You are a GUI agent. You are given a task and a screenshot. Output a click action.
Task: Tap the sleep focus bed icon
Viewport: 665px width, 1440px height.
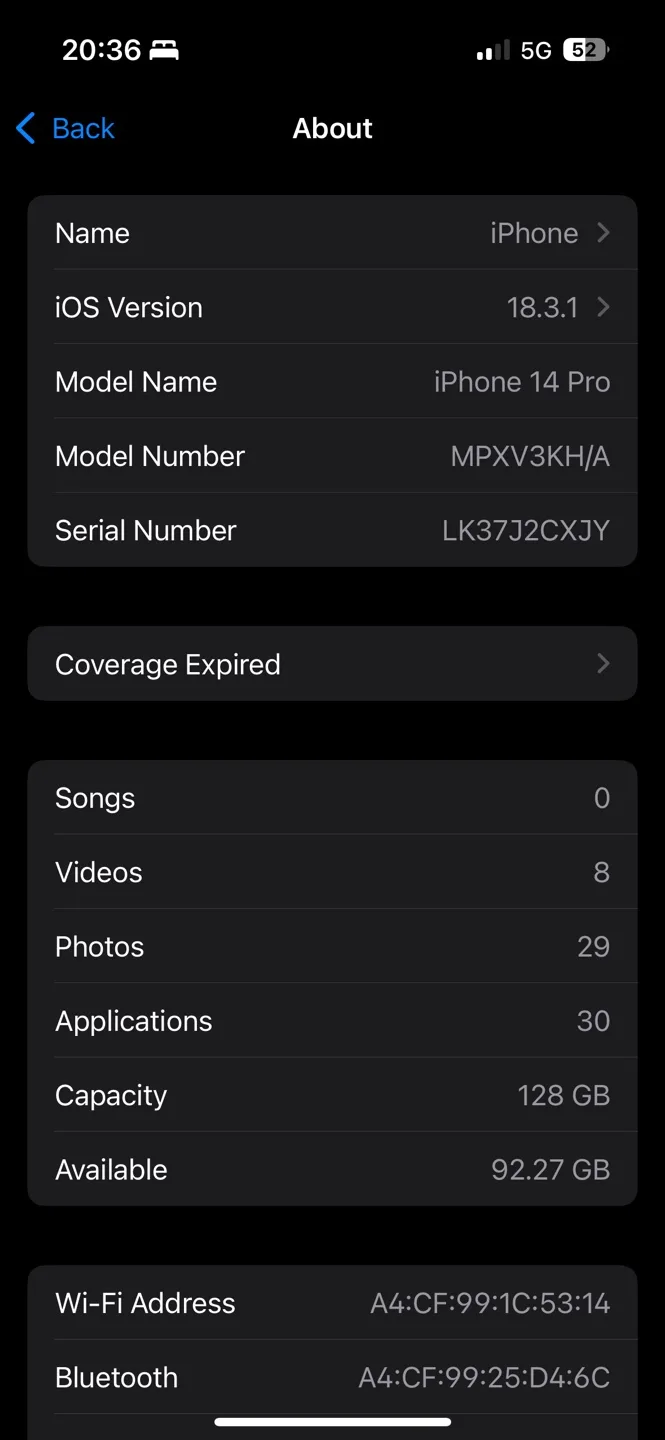tap(164, 50)
